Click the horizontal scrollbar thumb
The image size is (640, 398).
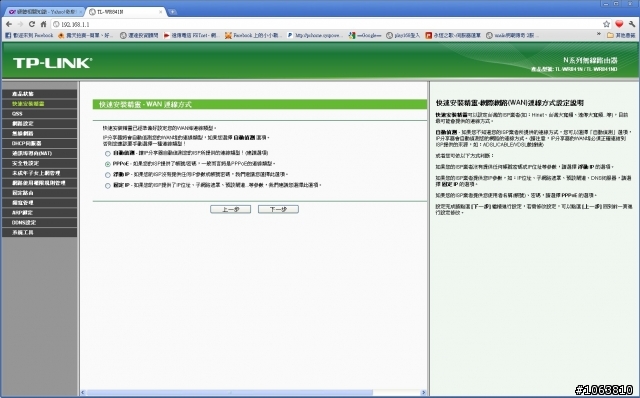coord(230,393)
